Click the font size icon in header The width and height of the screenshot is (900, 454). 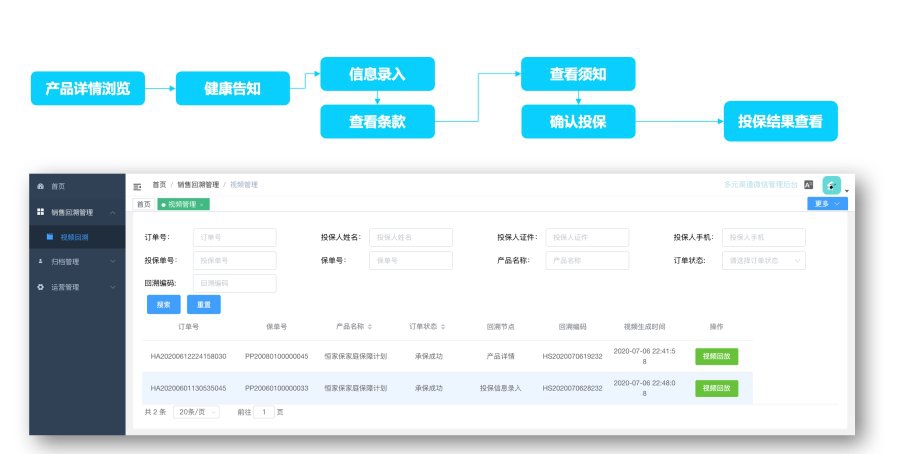(808, 185)
